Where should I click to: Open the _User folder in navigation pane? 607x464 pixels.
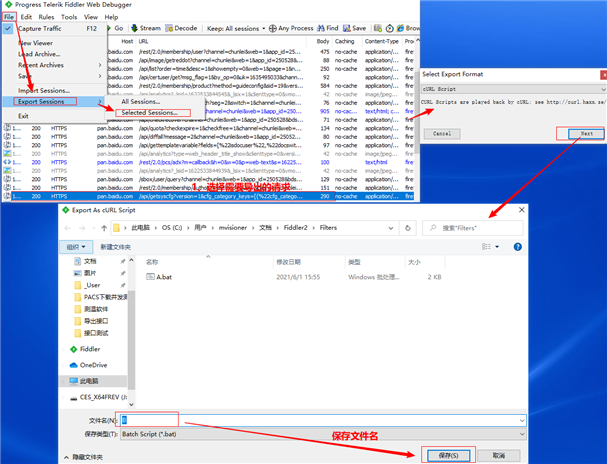[93, 285]
